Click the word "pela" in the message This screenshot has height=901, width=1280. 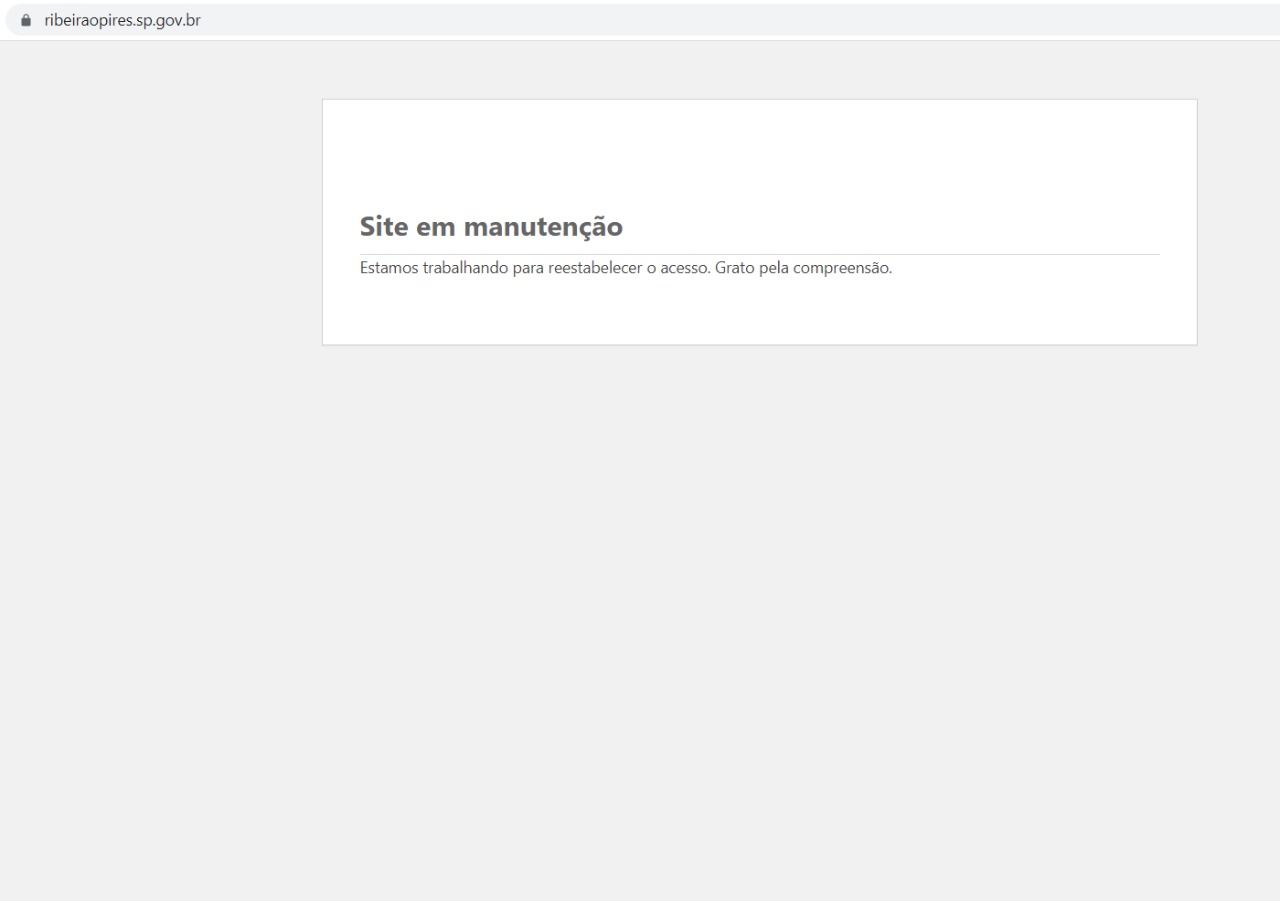coord(774,268)
